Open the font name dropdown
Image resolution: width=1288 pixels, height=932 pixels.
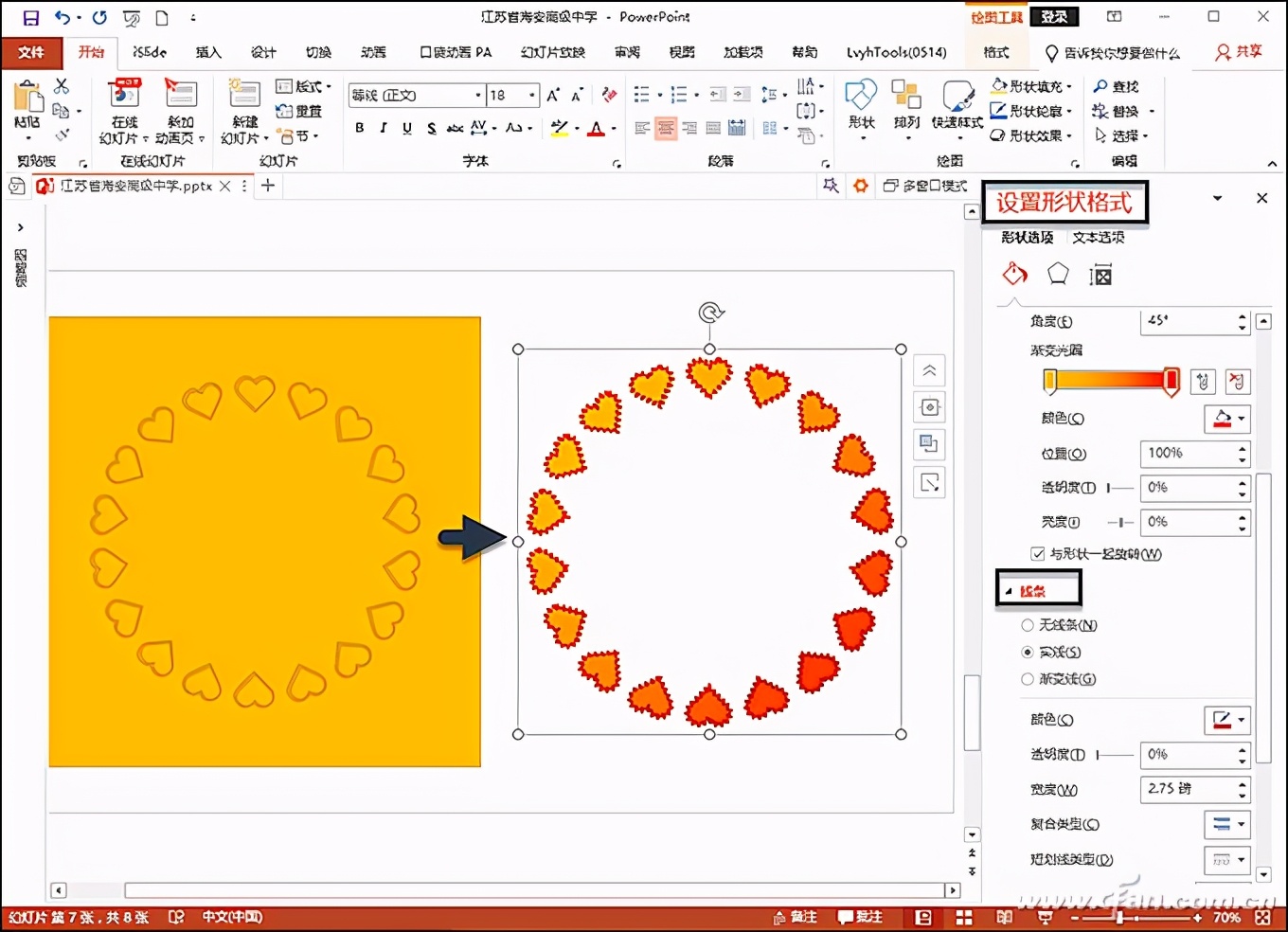(x=478, y=95)
